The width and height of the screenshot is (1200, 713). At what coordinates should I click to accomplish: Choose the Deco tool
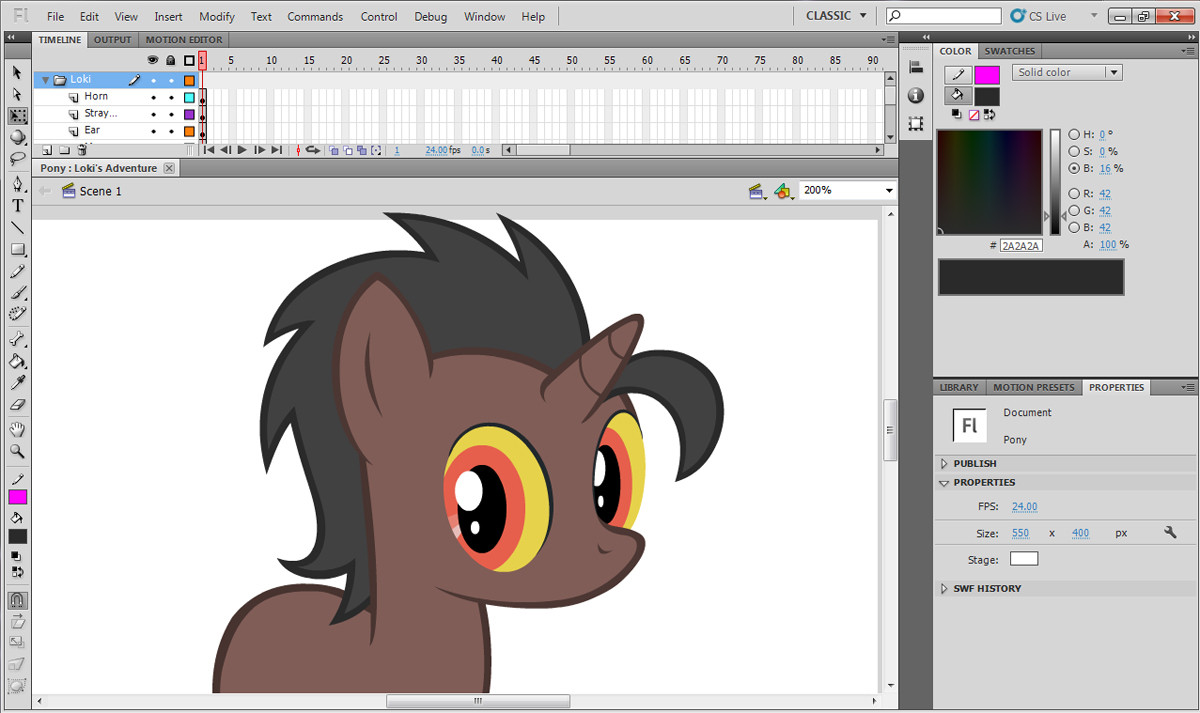pyautogui.click(x=17, y=315)
